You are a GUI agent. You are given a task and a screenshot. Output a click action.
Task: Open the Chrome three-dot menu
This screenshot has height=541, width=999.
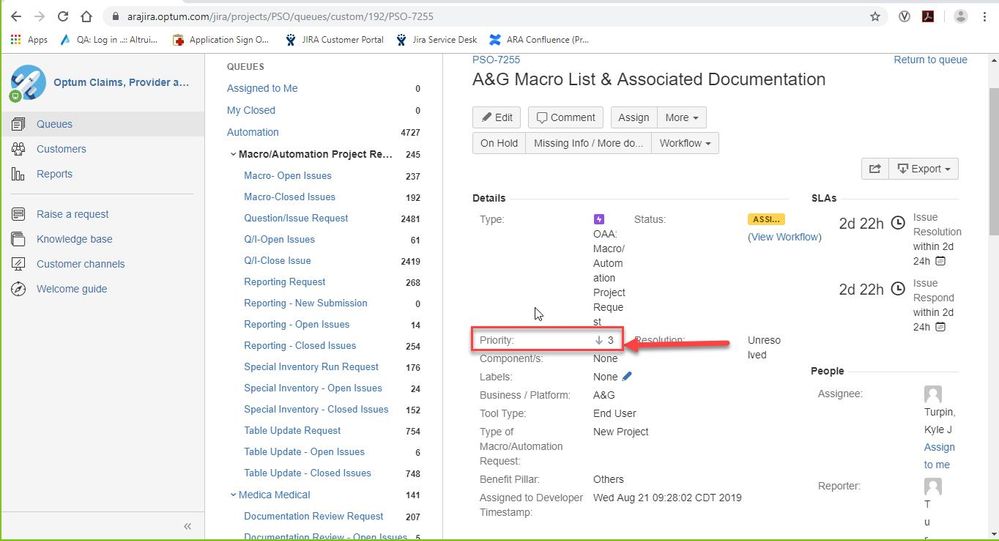point(984,17)
